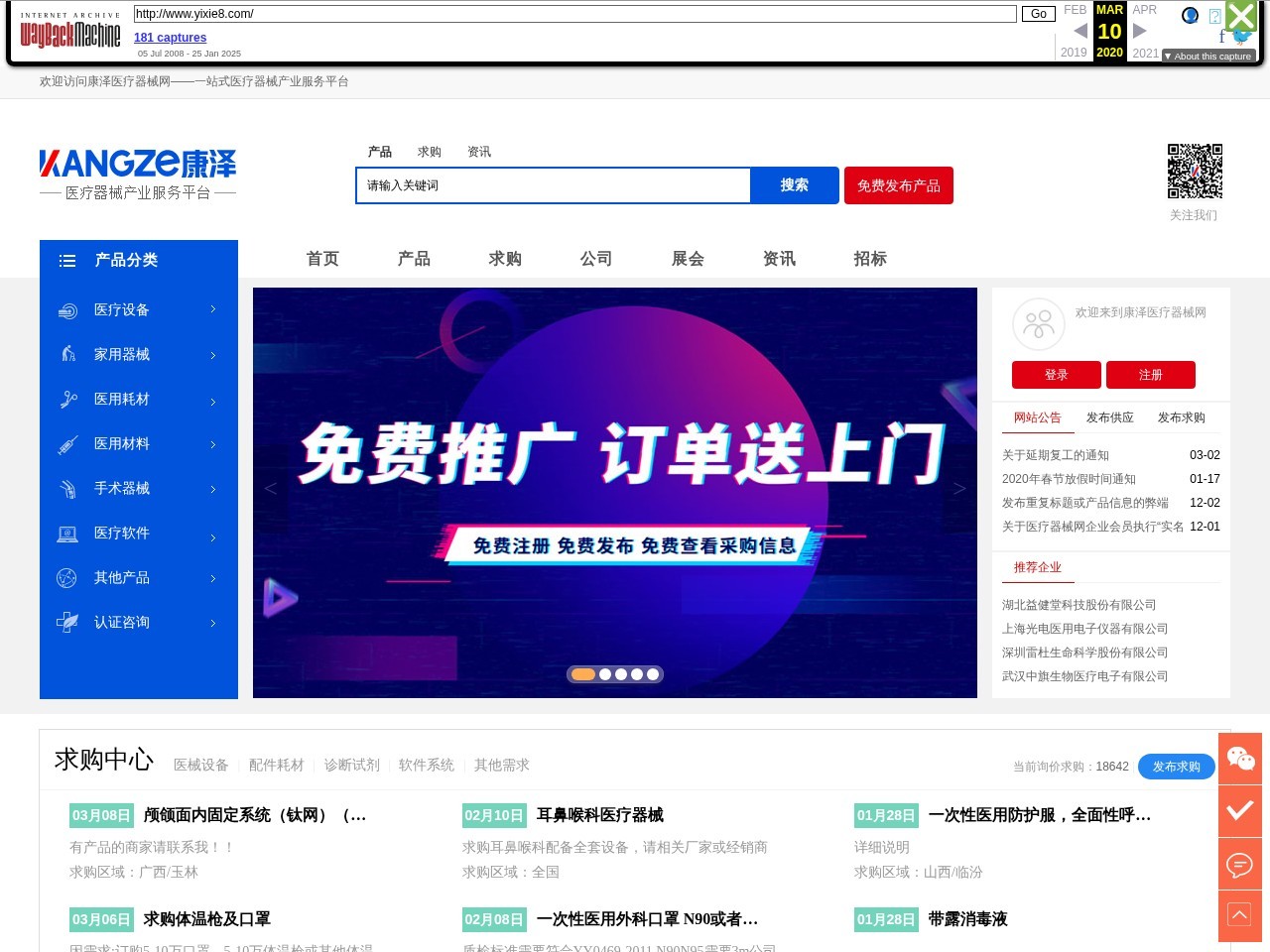Click the 发布求购 button in 求购中心
Screen dimensions: 1270x952
pos(1176,767)
